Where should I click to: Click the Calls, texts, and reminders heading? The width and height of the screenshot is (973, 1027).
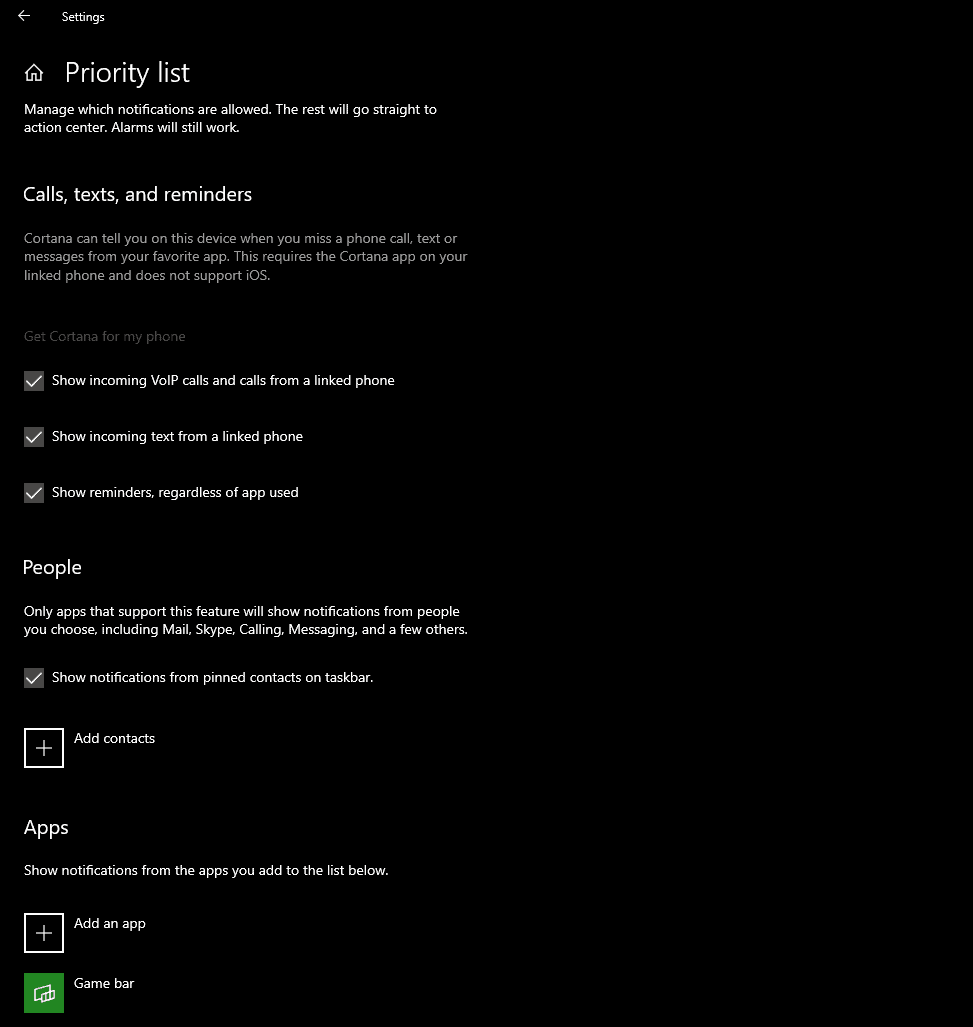(138, 195)
